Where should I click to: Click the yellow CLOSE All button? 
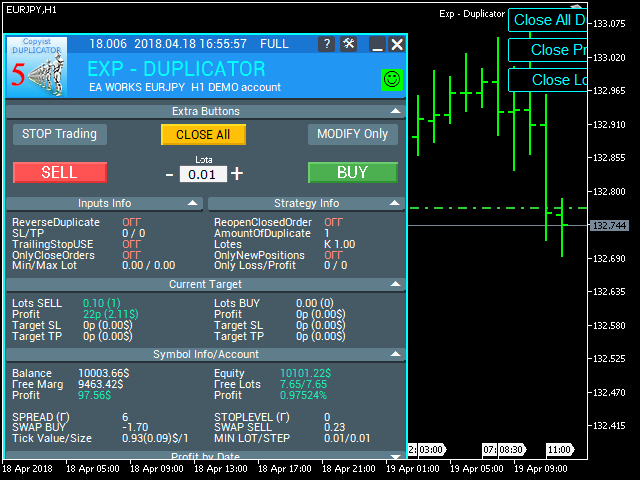[203, 134]
